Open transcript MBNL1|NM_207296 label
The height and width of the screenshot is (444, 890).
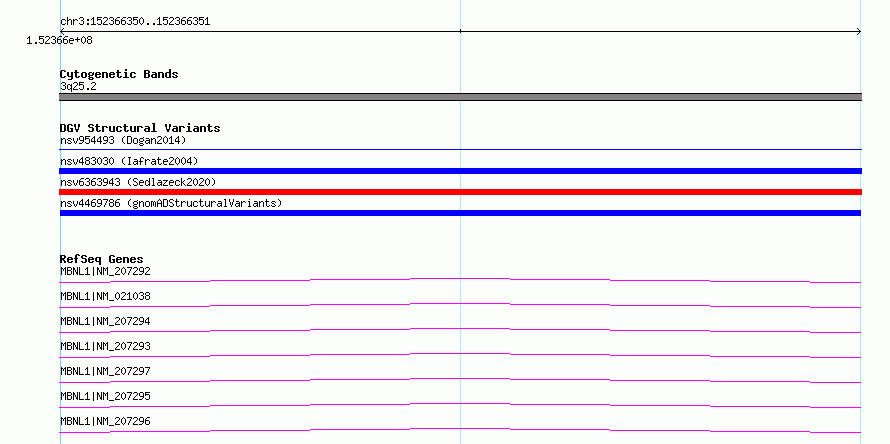[105, 421]
